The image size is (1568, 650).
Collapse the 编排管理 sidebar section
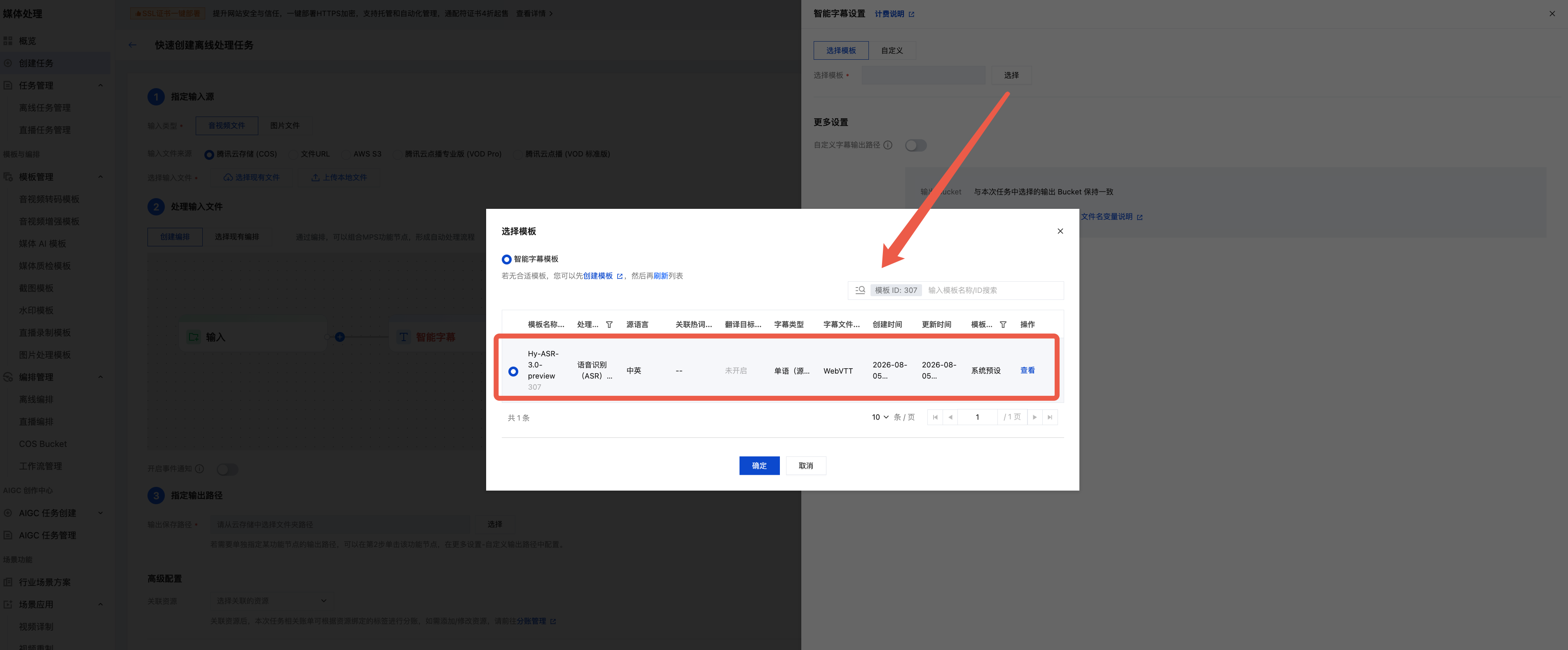pyautogui.click(x=101, y=377)
